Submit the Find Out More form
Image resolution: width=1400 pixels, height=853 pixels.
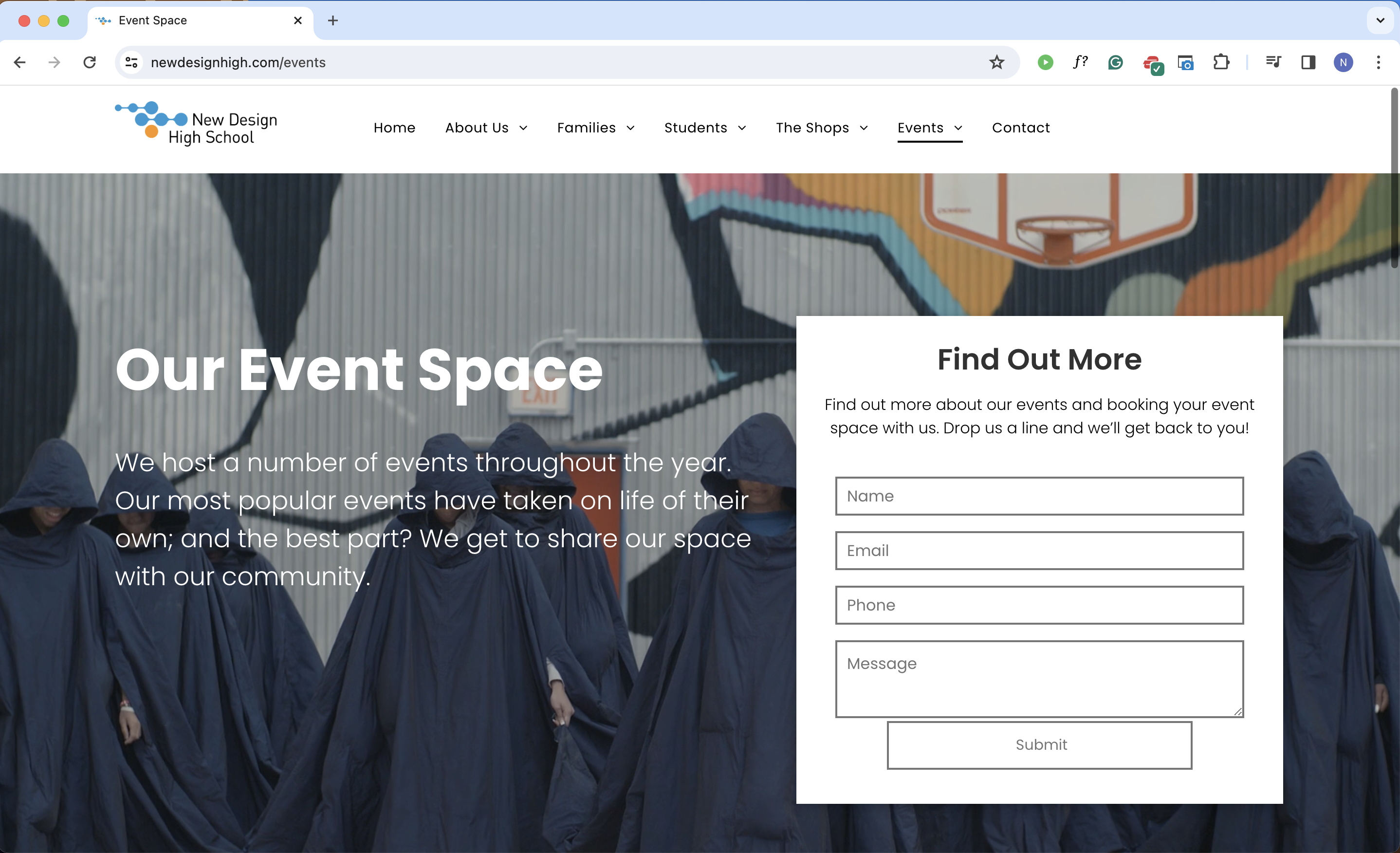(1039, 745)
